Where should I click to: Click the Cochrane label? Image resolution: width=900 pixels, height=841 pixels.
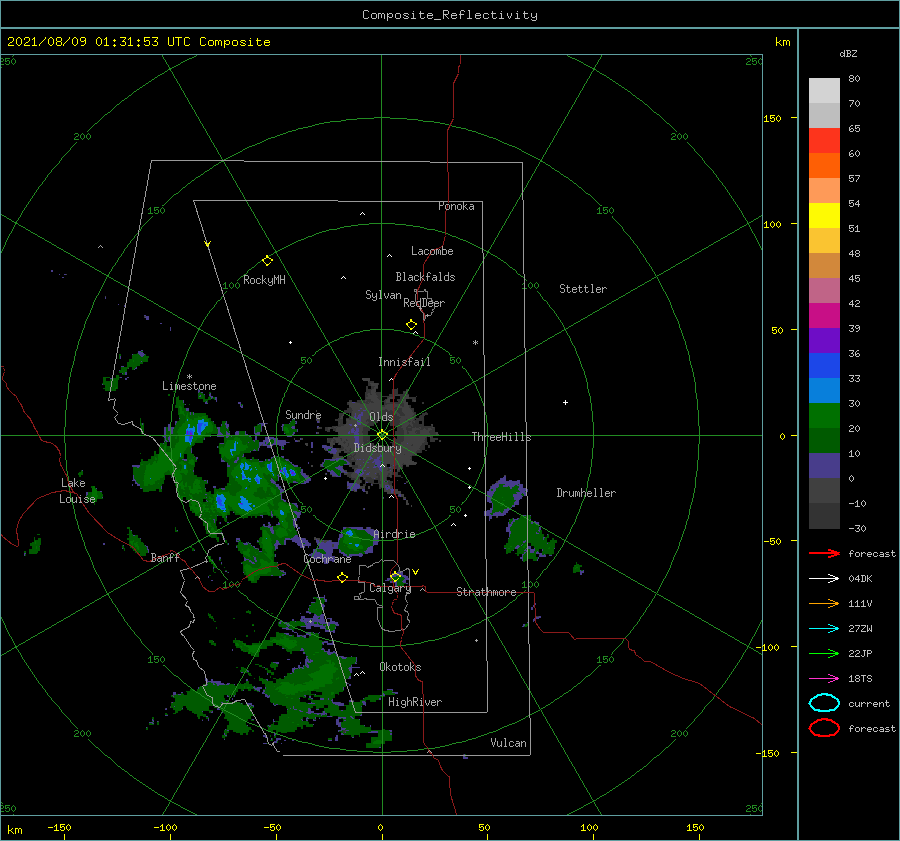coord(327,559)
